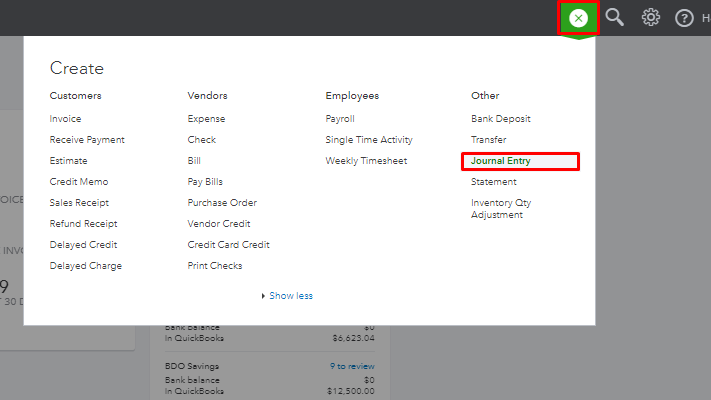Select Bank Deposit under Other

(501, 119)
